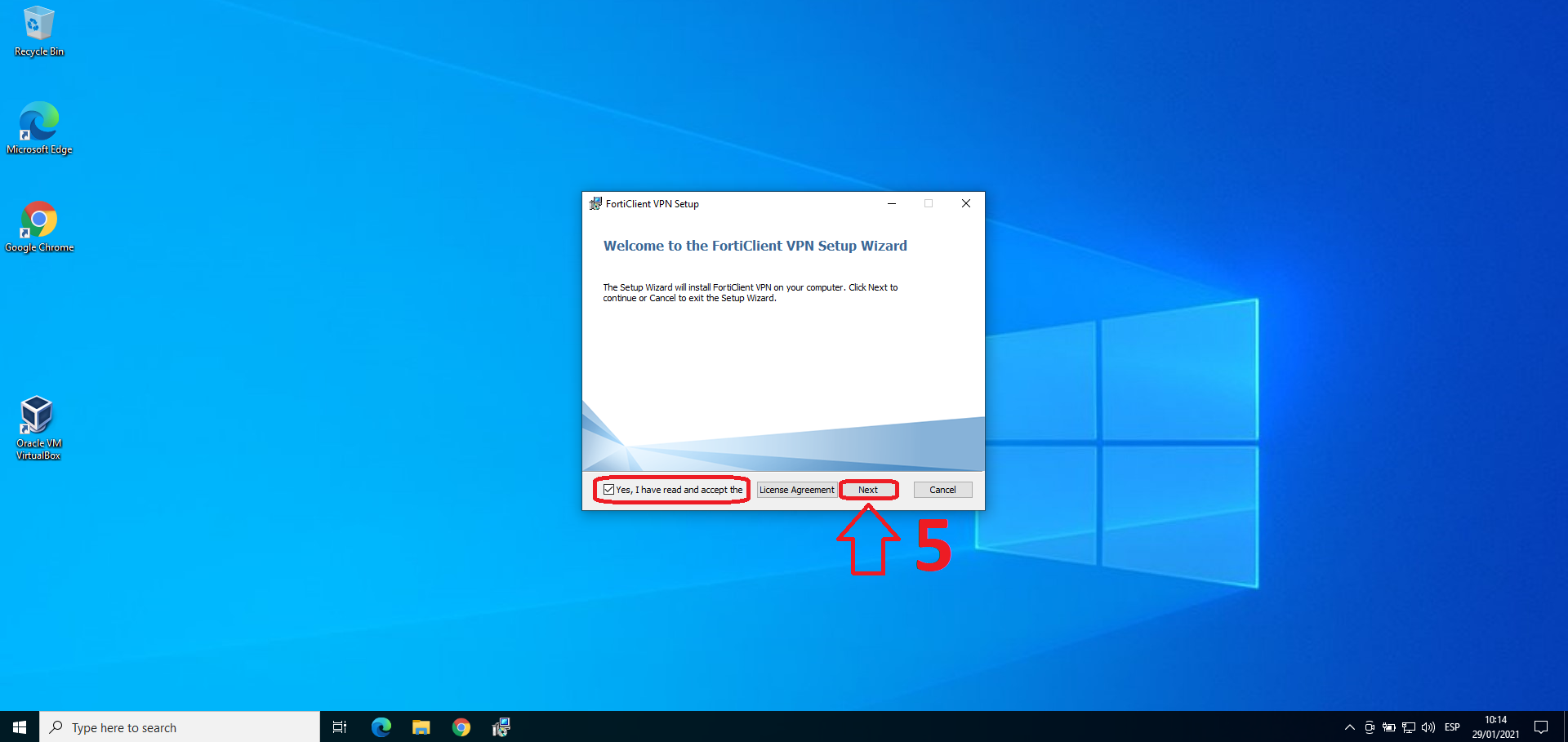Select the Oracle VM VirtualBox desktop icon
The image size is (1568, 742).
tap(38, 426)
